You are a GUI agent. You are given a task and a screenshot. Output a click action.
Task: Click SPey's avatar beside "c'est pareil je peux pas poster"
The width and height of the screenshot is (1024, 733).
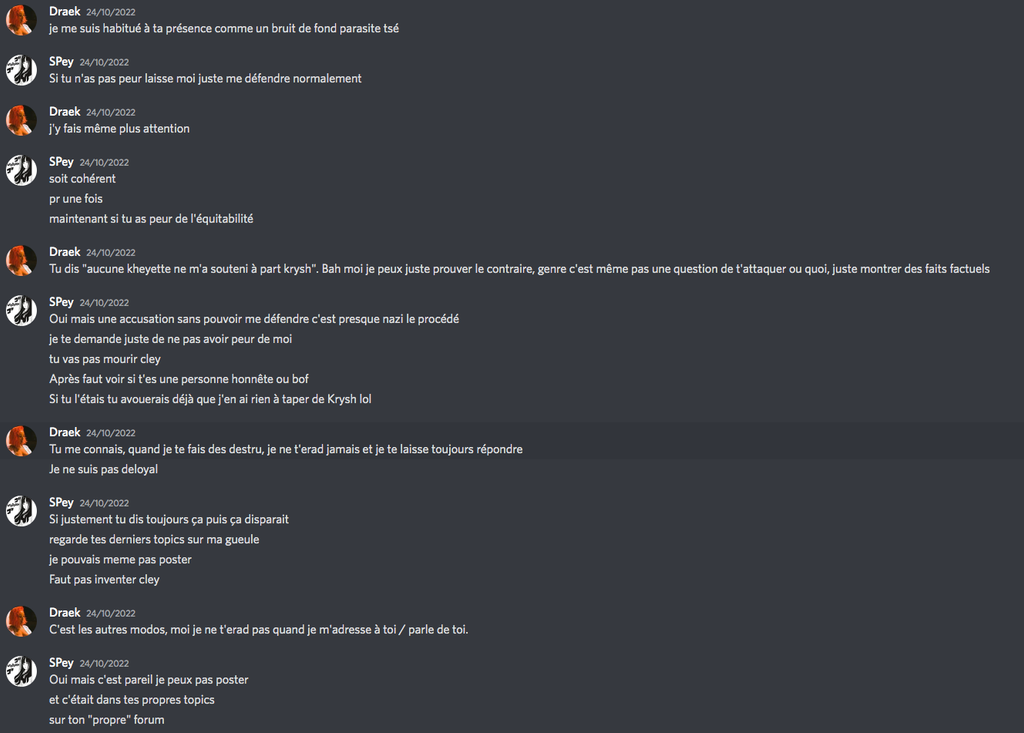[21, 671]
